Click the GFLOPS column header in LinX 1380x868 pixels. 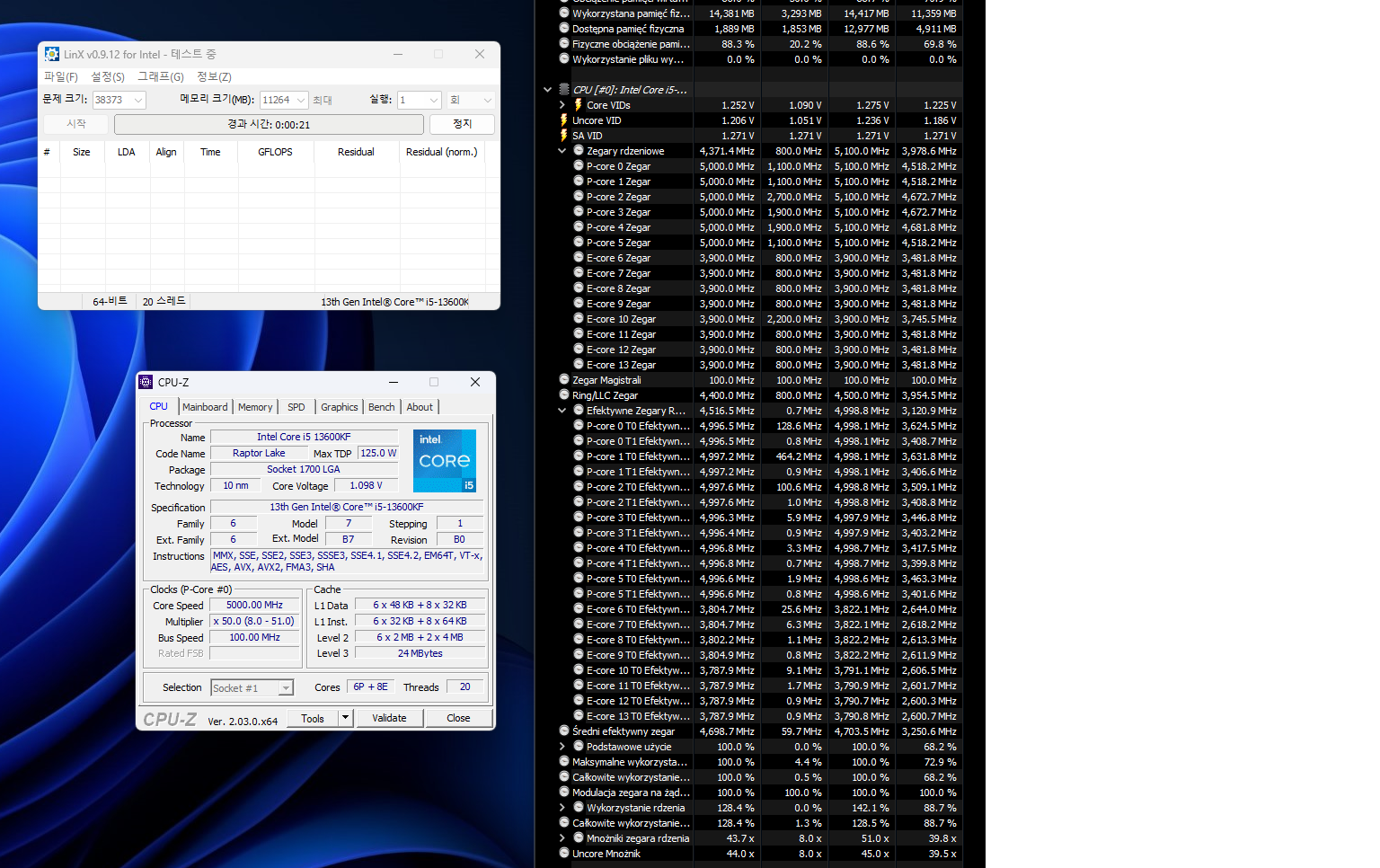[x=275, y=152]
